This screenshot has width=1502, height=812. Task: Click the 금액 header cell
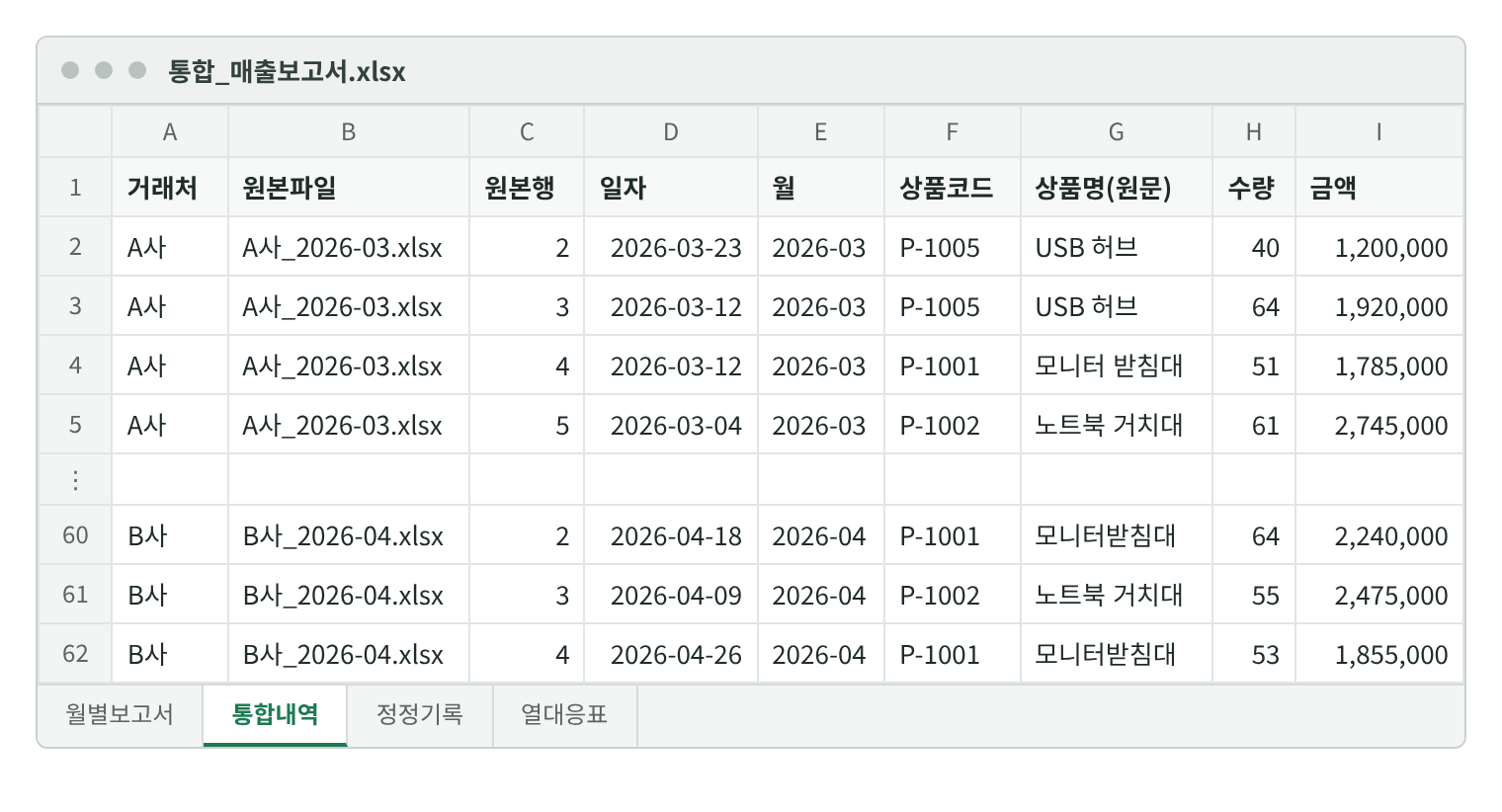1379,188
